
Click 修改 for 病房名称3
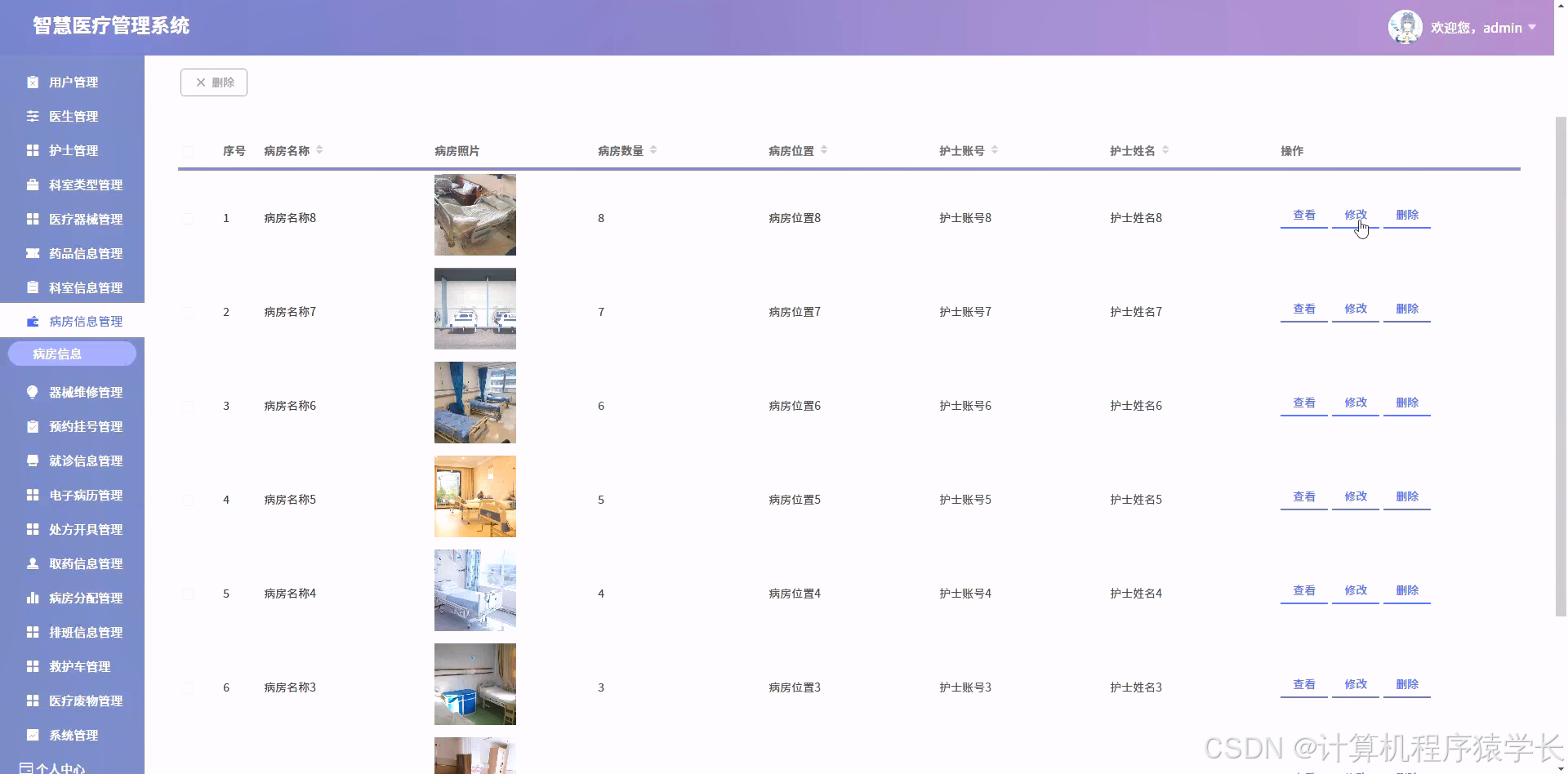[1356, 685]
